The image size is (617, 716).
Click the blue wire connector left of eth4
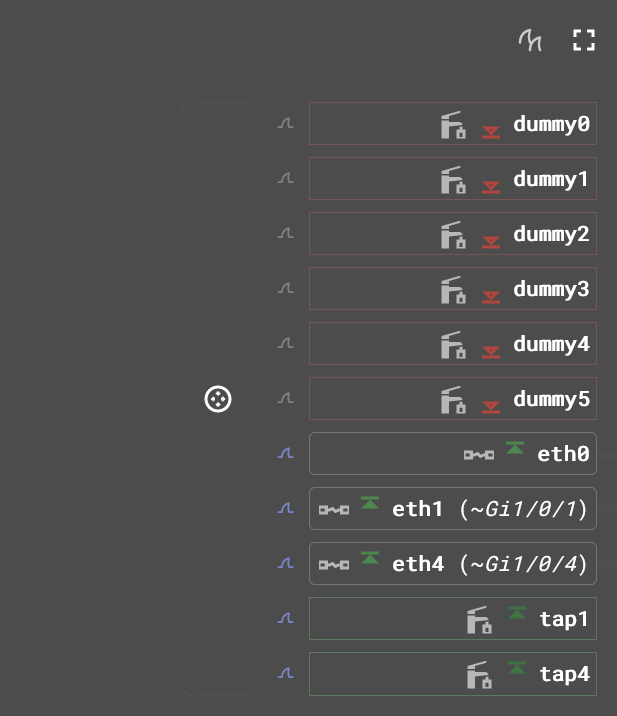pyautogui.click(x=286, y=563)
